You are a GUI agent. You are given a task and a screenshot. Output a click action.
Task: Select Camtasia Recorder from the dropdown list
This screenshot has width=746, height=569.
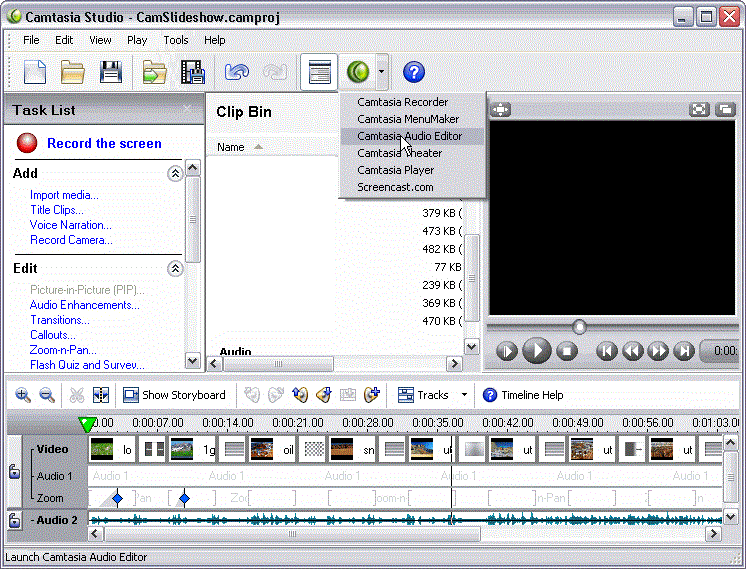[412, 102]
